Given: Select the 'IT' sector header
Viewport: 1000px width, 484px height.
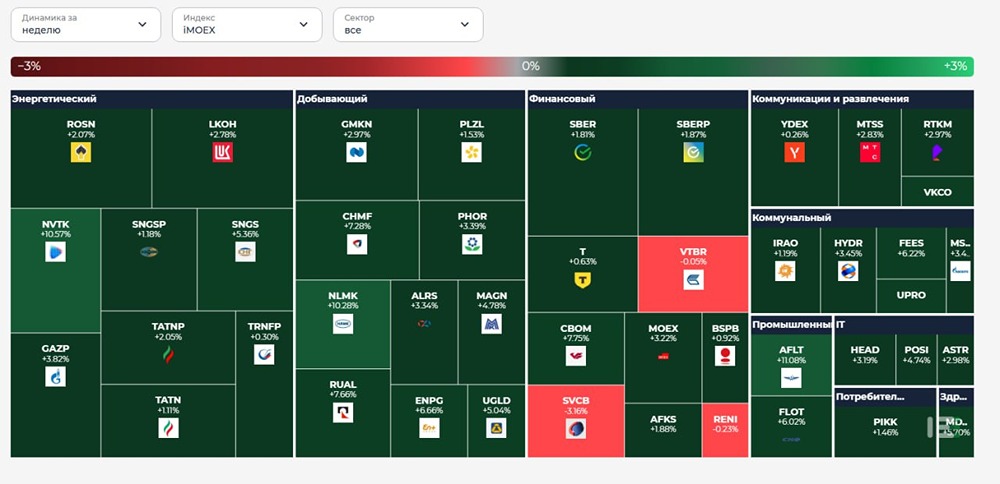Looking at the screenshot, I should pos(904,325).
